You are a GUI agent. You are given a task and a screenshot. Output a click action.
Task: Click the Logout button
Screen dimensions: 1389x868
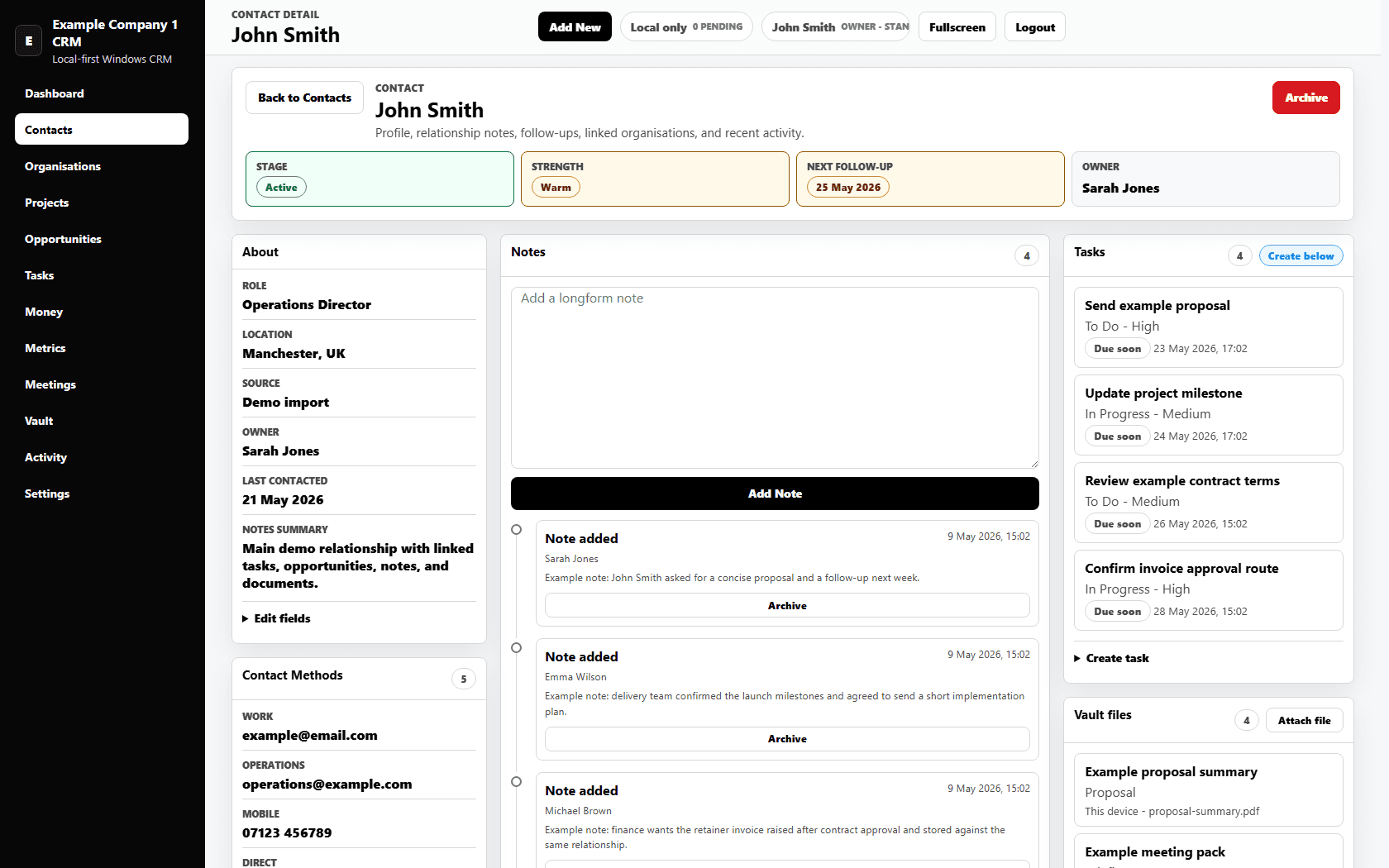click(x=1035, y=26)
